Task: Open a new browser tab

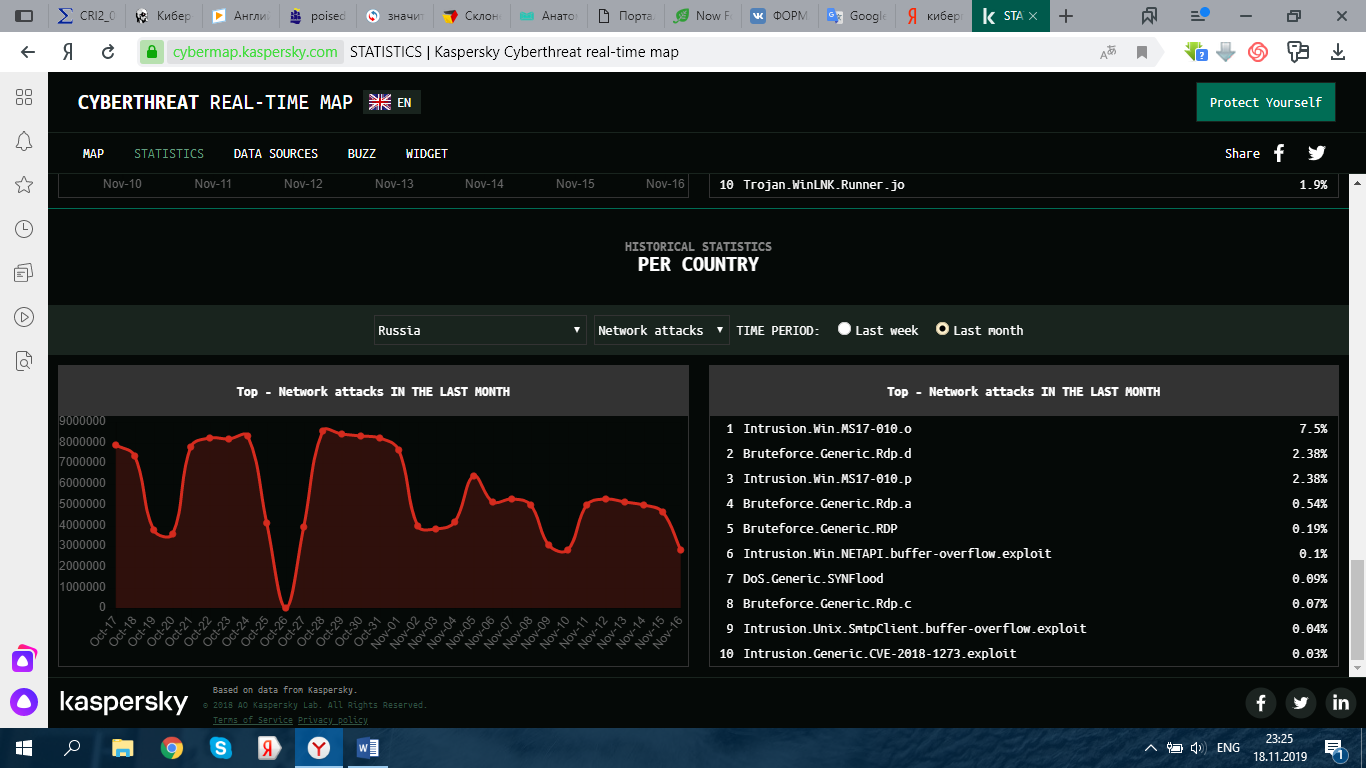Action: (1066, 16)
